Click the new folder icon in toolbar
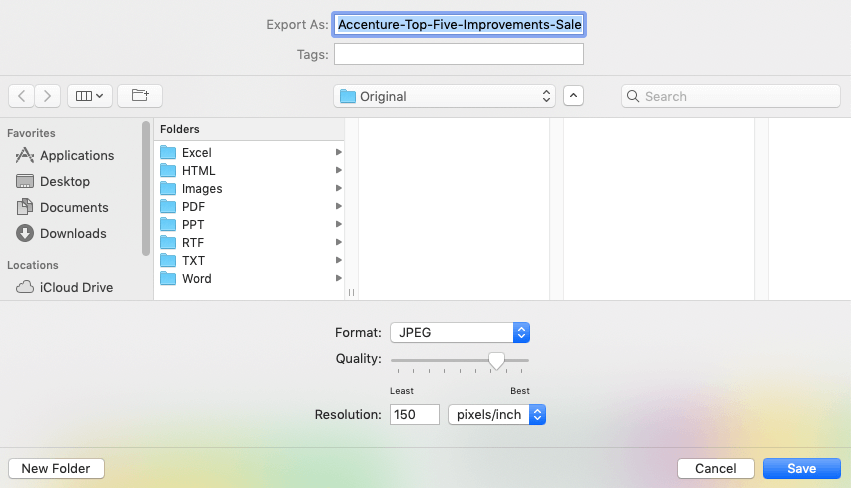Image resolution: width=851 pixels, height=488 pixels. pos(140,96)
